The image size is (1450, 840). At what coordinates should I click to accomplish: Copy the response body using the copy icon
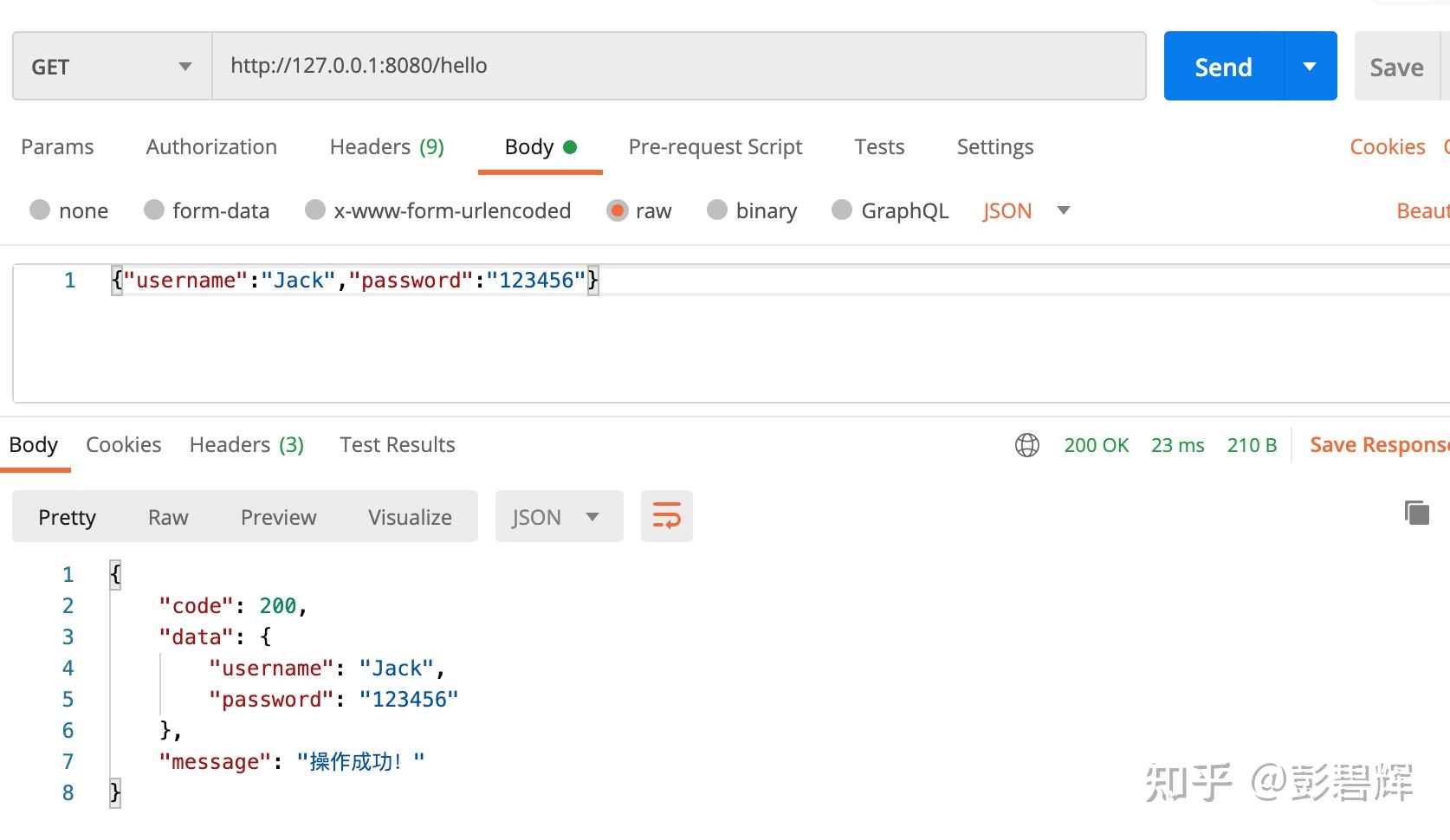click(x=1418, y=512)
